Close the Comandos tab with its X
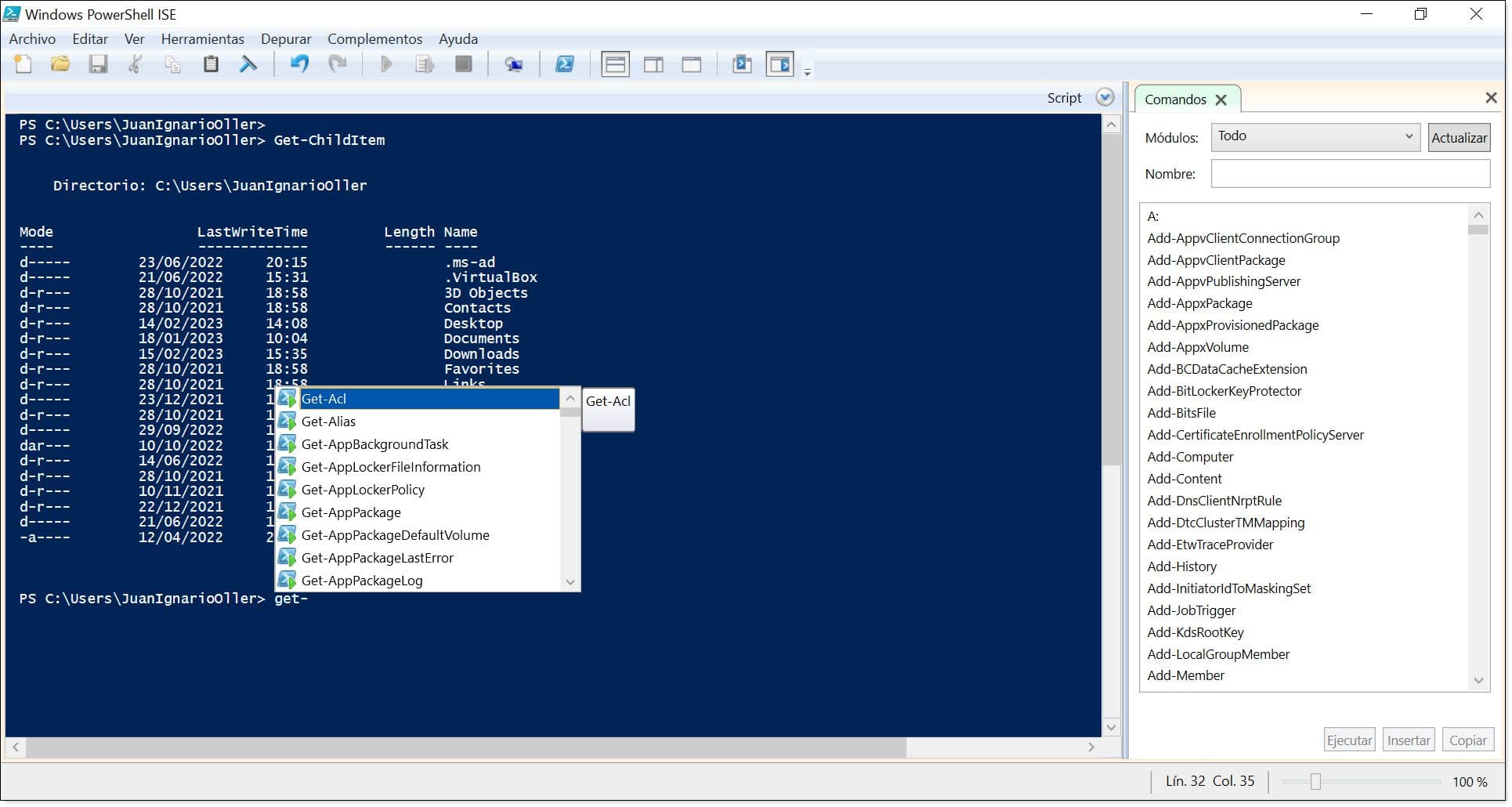Screen dimensions: 1512x807 (x=1221, y=100)
